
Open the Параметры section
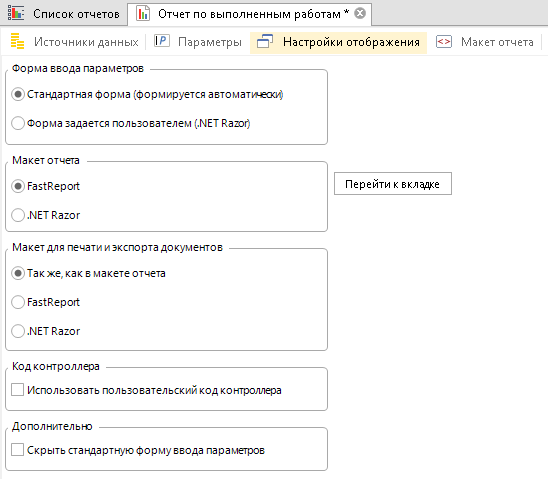[x=210, y=42]
